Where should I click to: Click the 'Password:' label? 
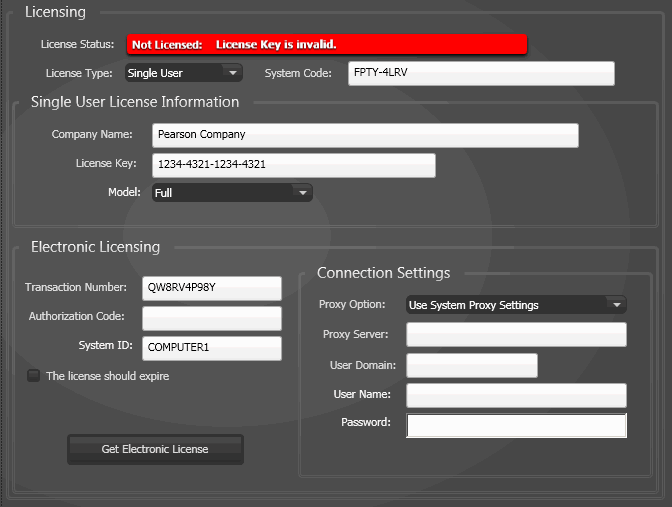click(x=366, y=422)
